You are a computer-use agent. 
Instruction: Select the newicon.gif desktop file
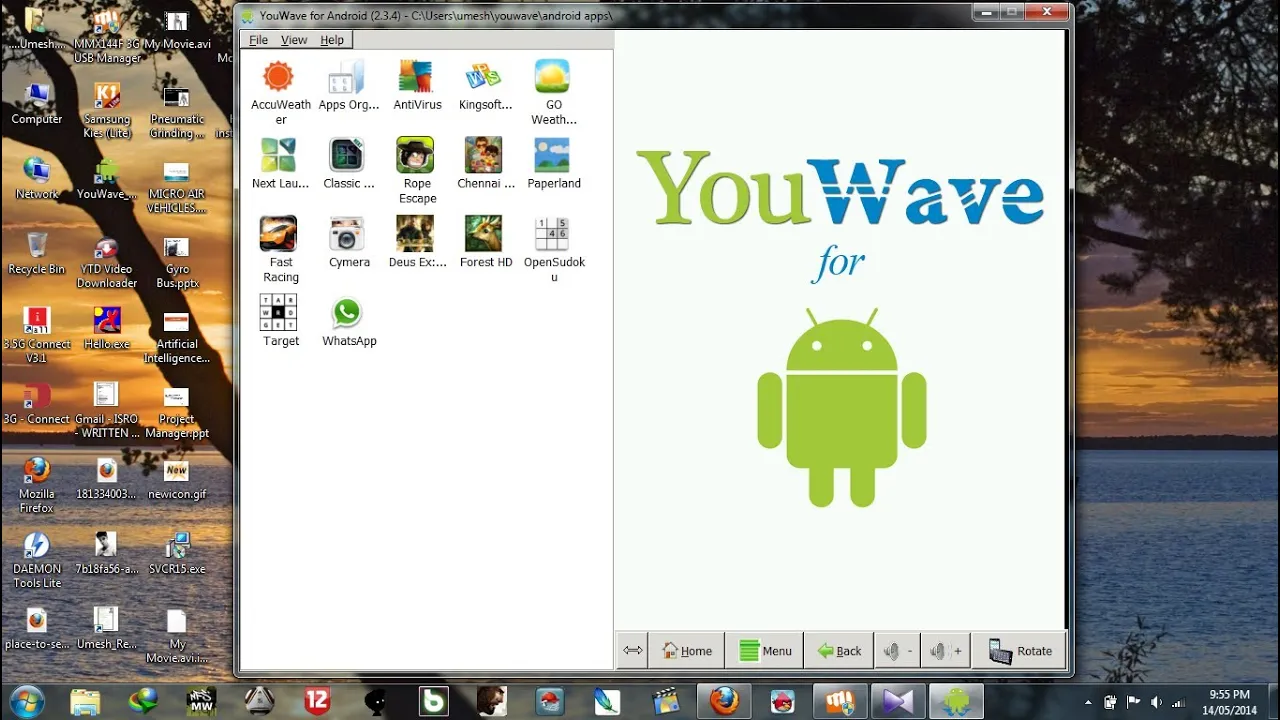[x=177, y=479]
